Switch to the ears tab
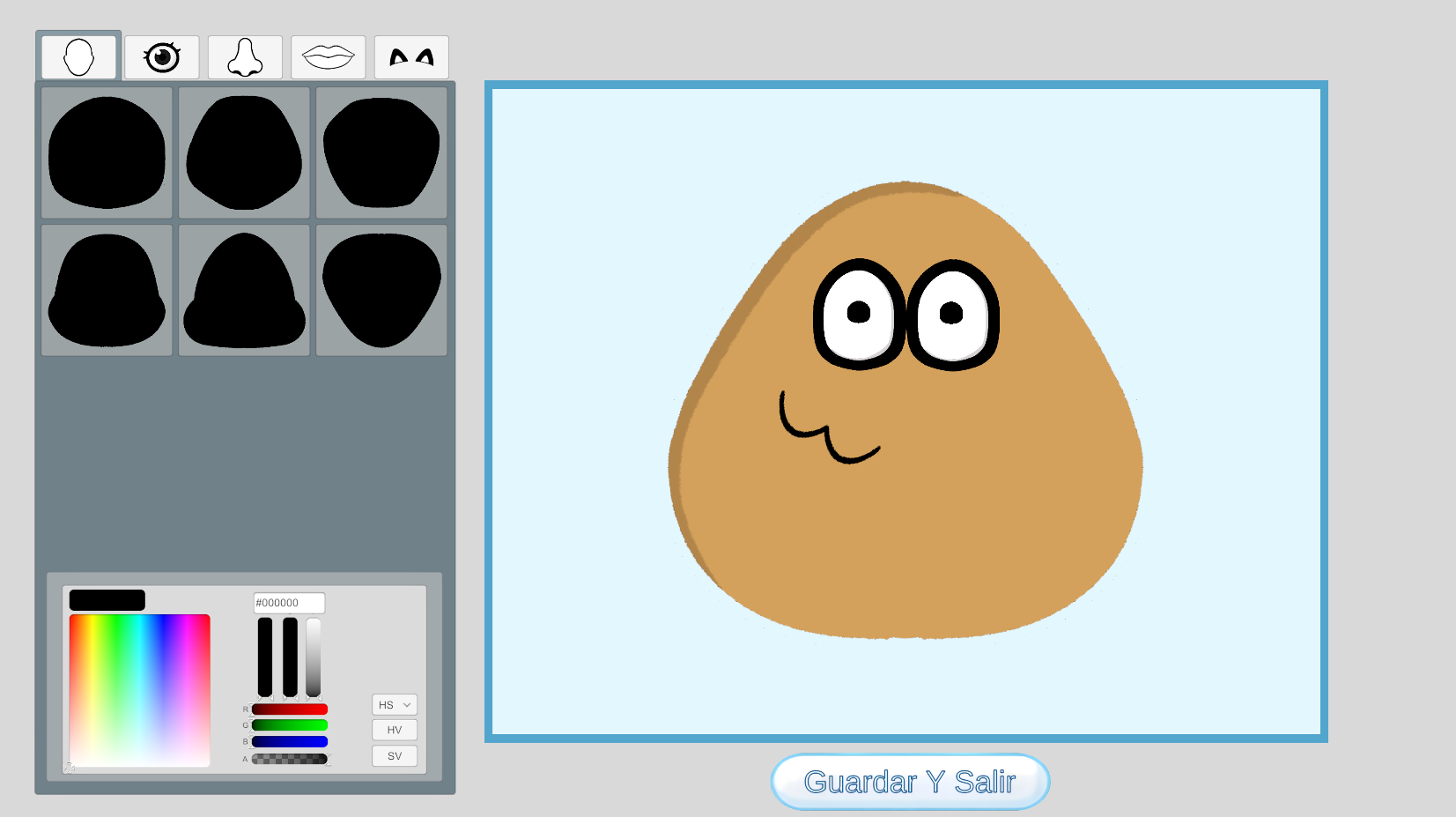The height and width of the screenshot is (817, 1456). pos(411,57)
